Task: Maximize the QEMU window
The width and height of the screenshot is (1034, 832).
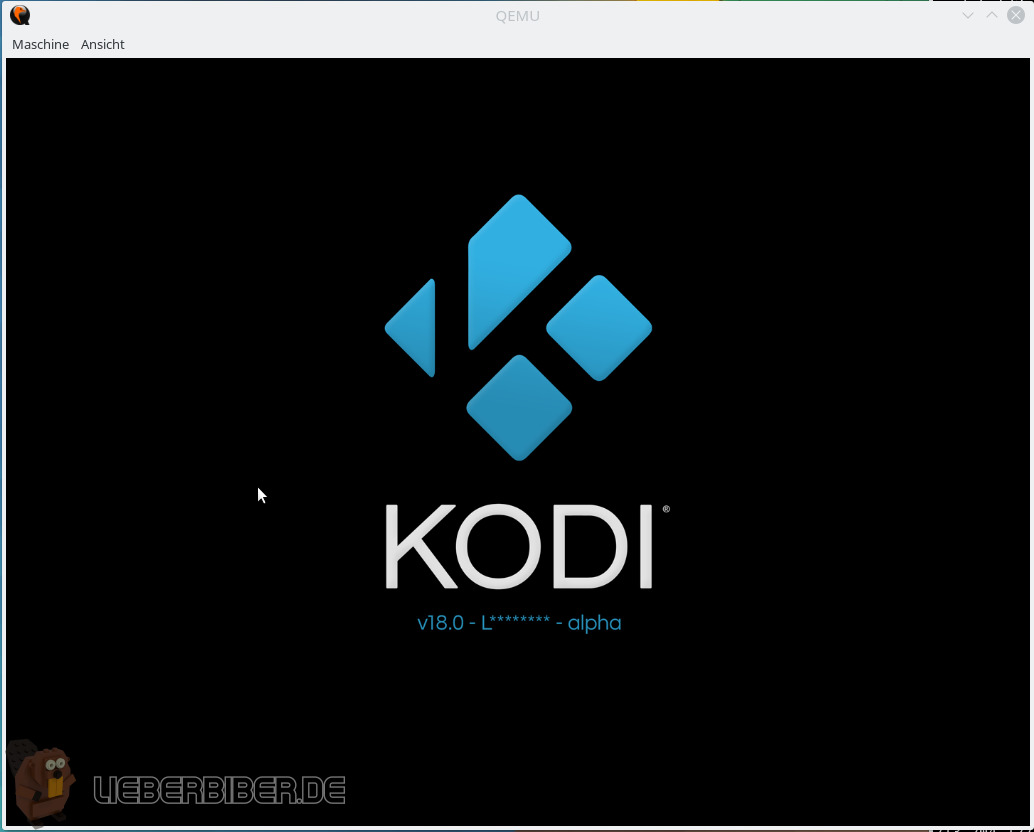Action: (991, 15)
